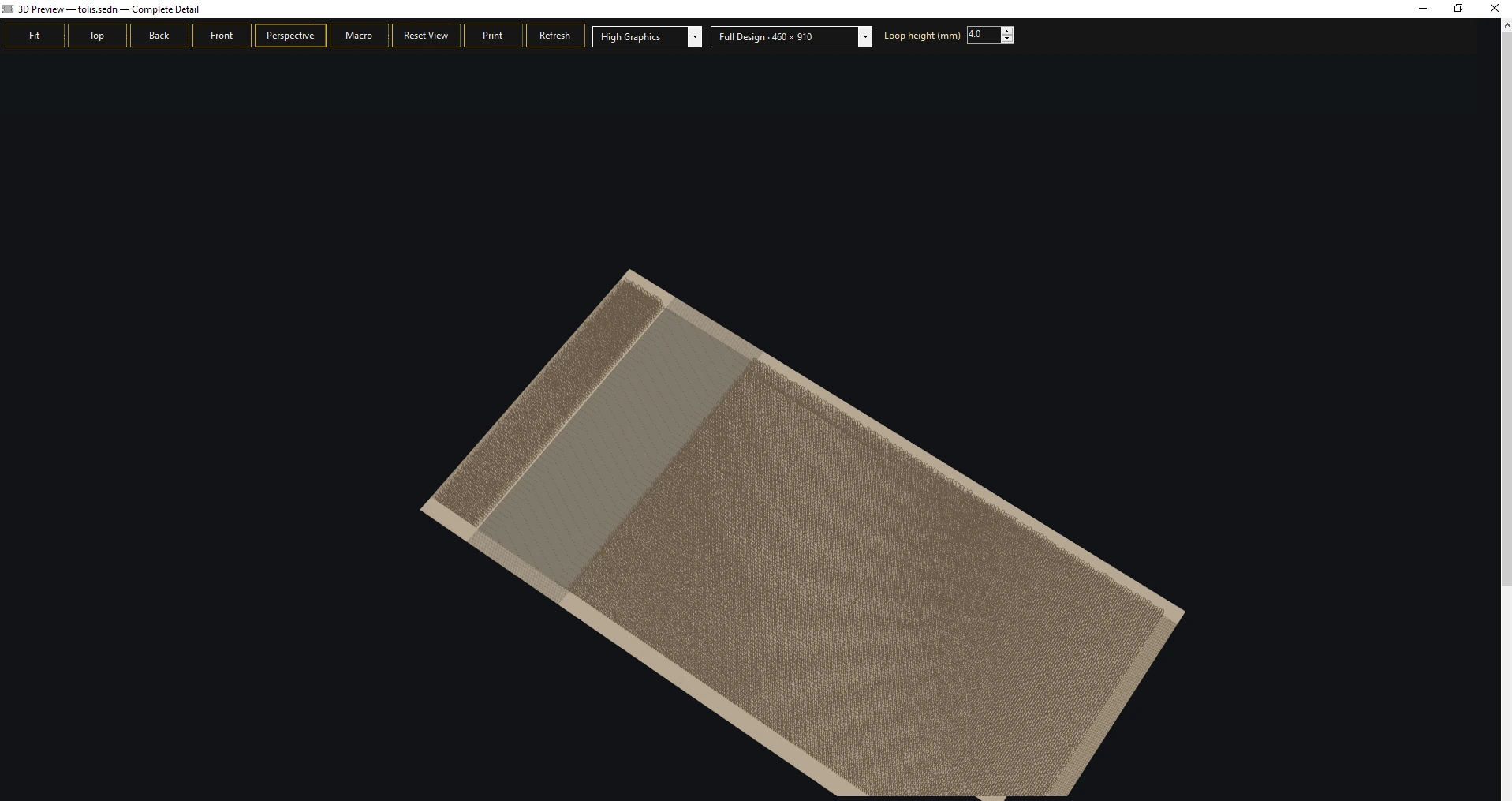Click the Loop height value field
The image size is (1512, 801).
click(x=983, y=35)
